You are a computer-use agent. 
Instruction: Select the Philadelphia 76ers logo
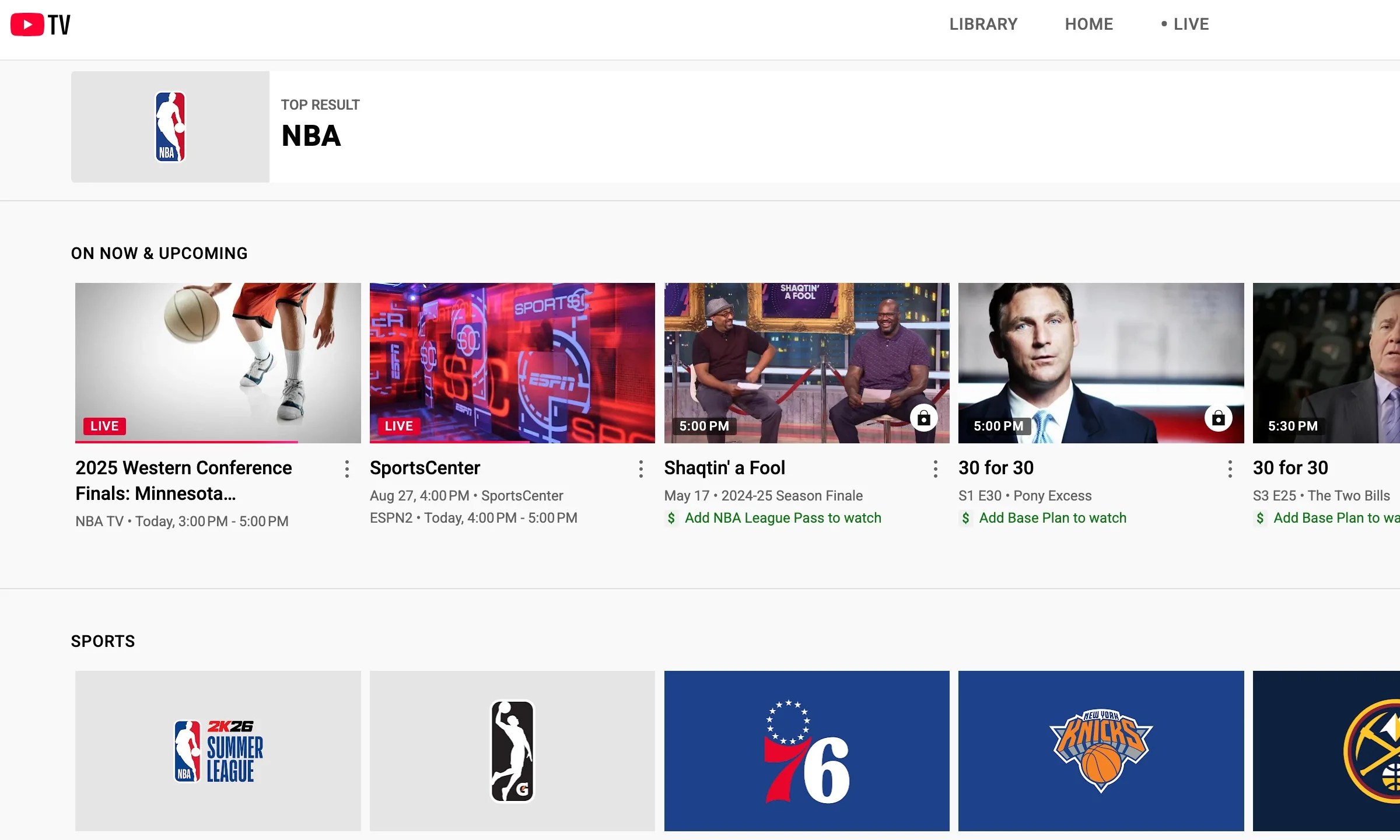806,752
